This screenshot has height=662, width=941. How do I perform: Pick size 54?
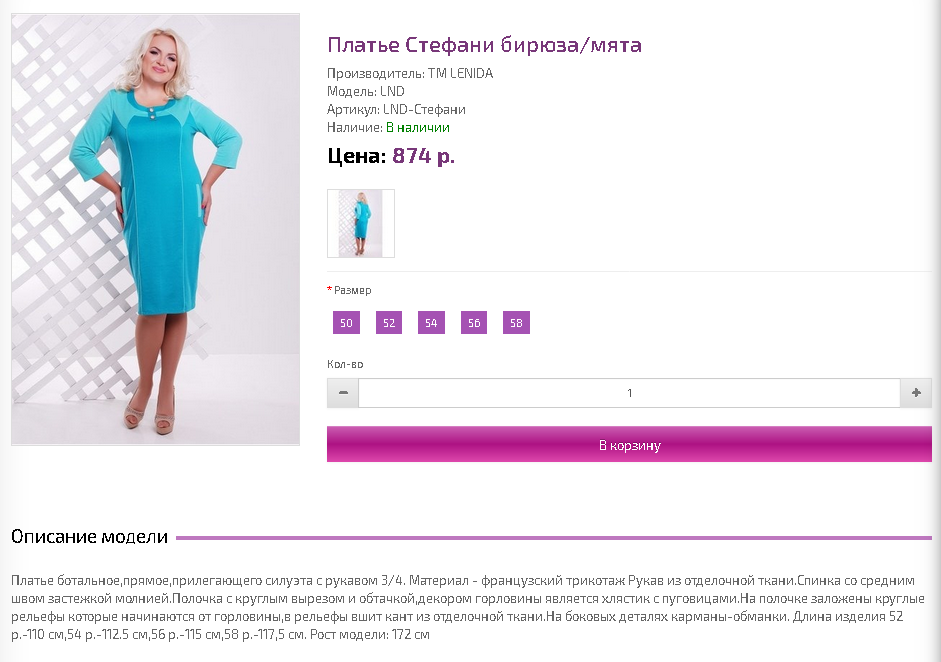[431, 323]
